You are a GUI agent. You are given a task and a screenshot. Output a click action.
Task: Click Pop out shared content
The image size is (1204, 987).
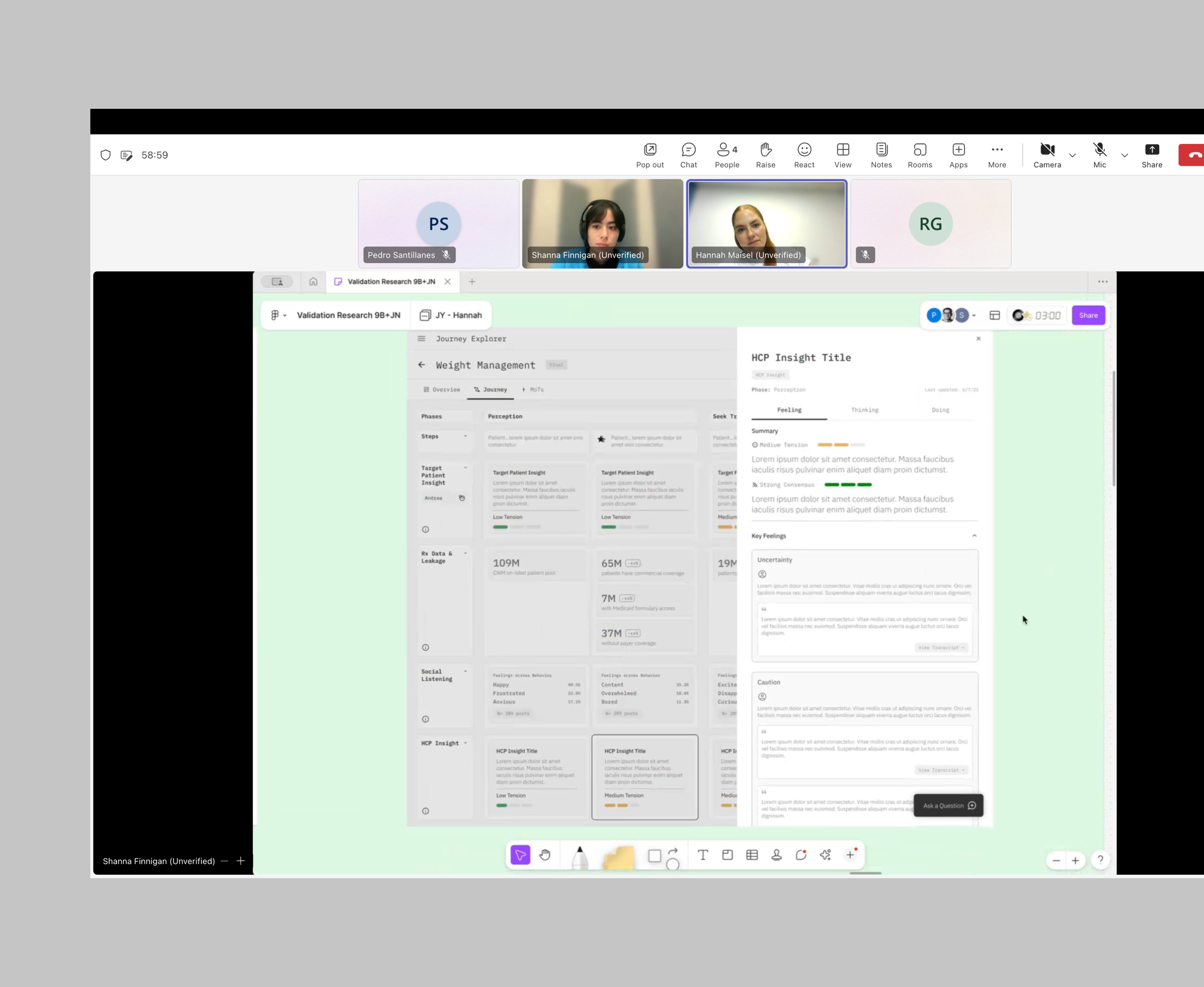[x=650, y=155]
